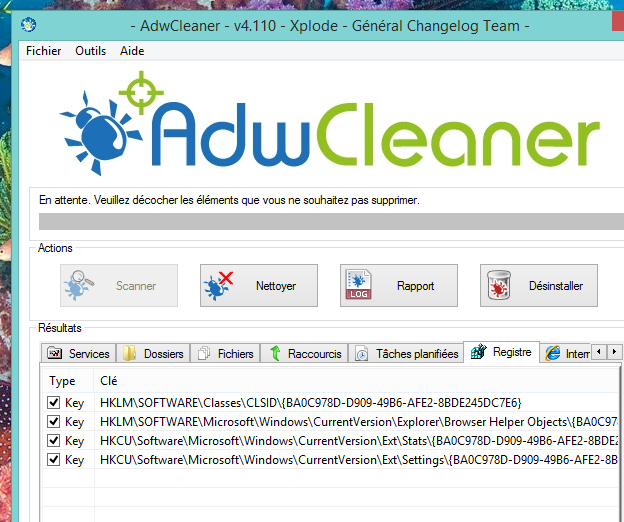
Task: Select the Registre tab
Action: tap(501, 352)
